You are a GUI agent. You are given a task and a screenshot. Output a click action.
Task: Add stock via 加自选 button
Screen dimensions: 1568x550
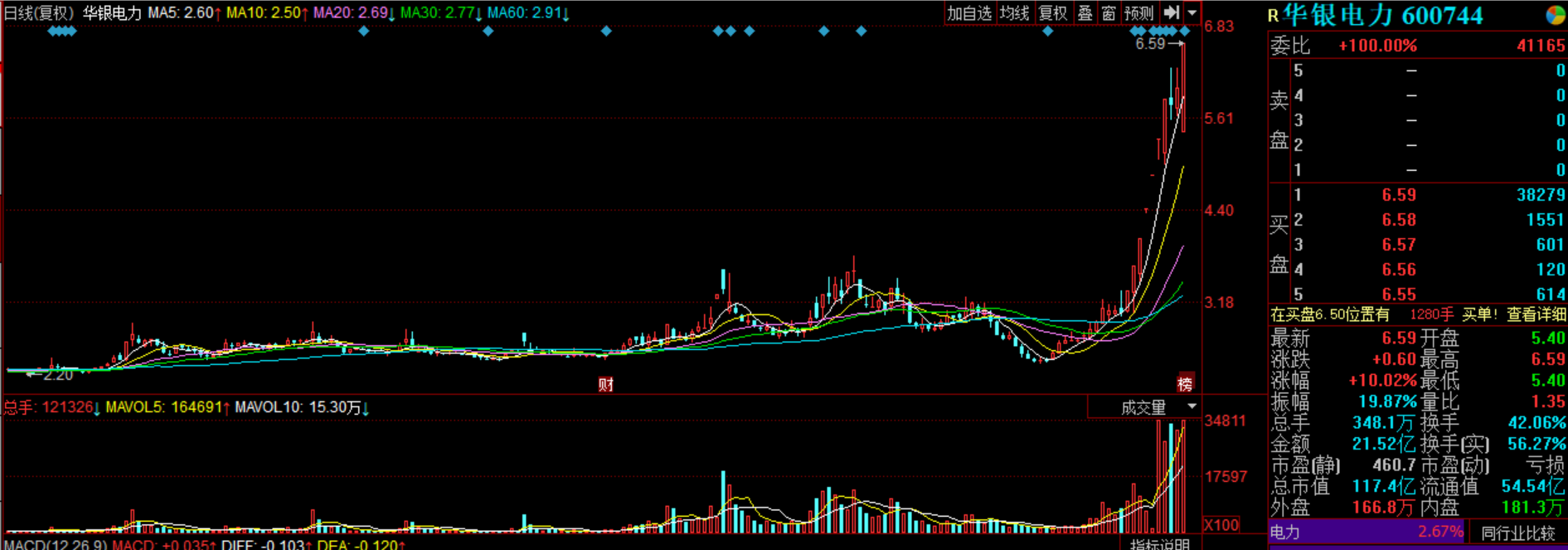(x=969, y=12)
